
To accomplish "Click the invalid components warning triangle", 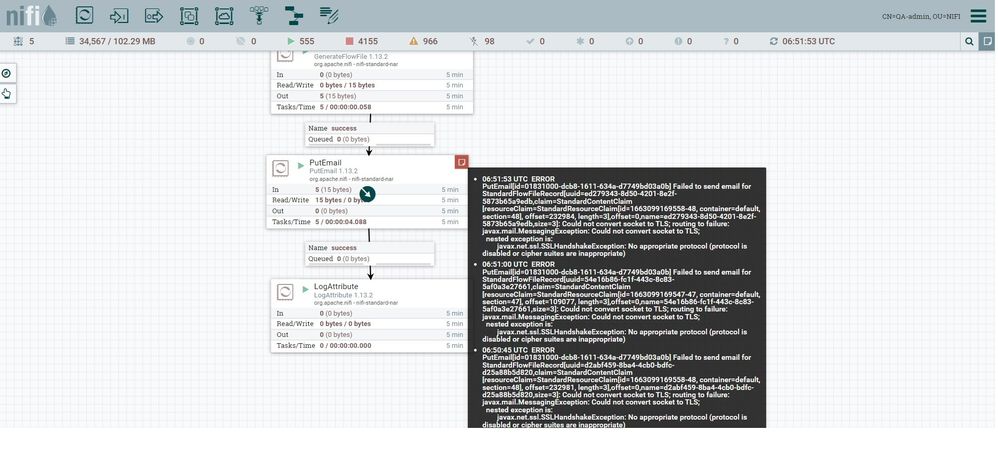I will 414,41.
